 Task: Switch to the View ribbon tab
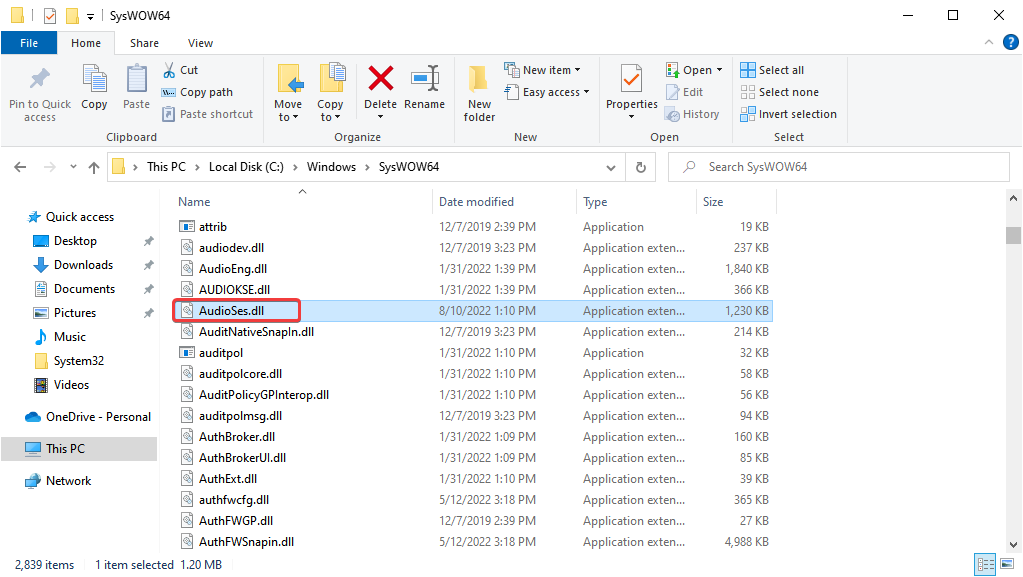coord(200,43)
